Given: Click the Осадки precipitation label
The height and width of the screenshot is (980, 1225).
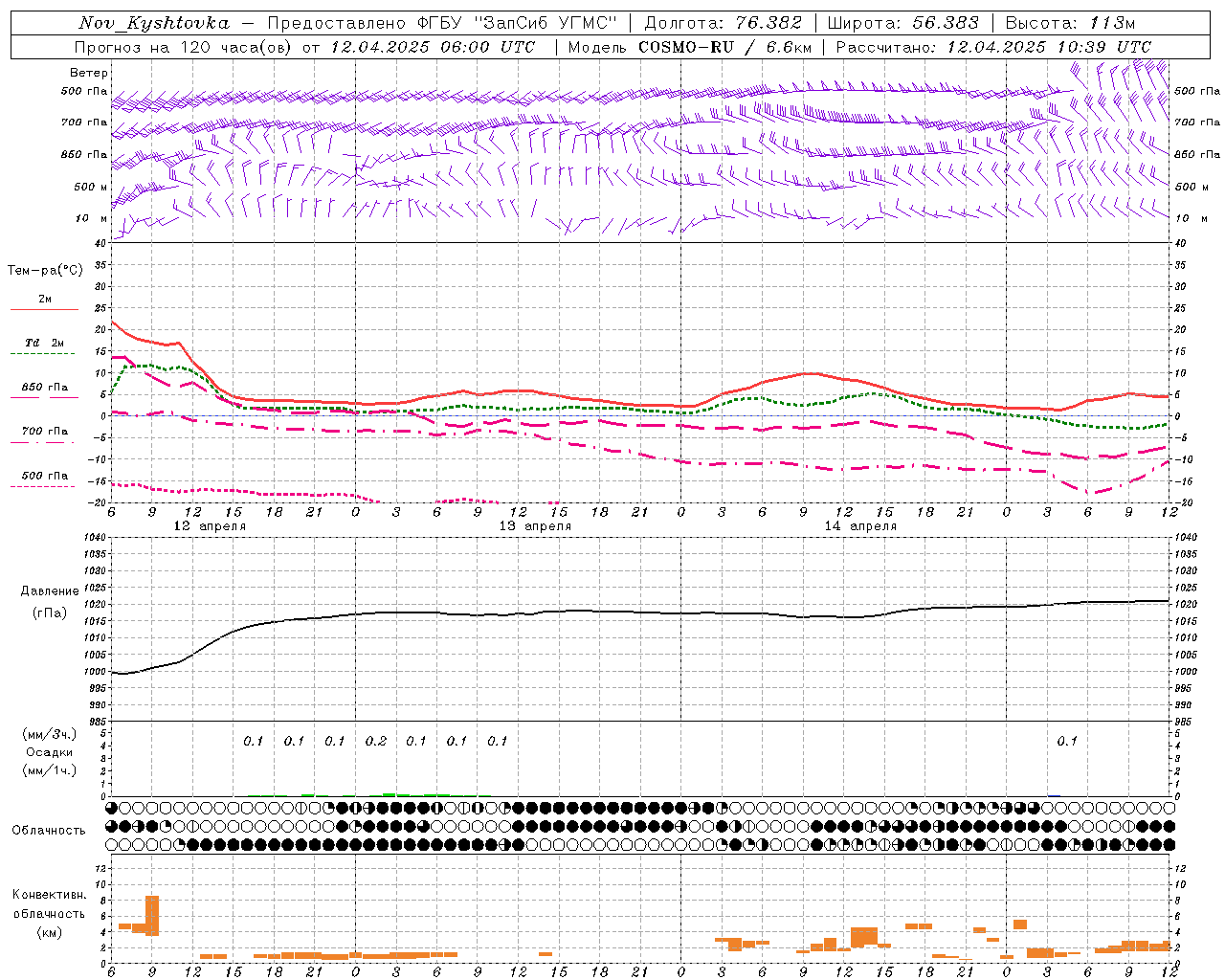Looking at the screenshot, I should coord(50,752).
